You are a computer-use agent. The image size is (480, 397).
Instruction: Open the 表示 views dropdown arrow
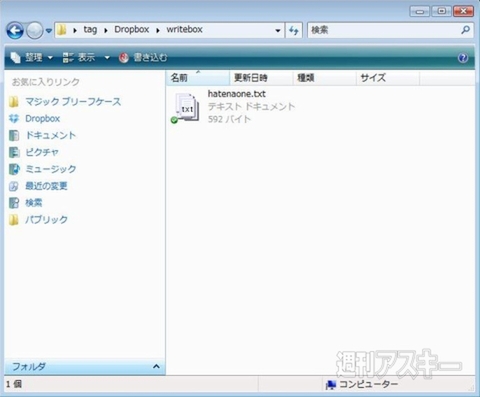click(x=107, y=58)
